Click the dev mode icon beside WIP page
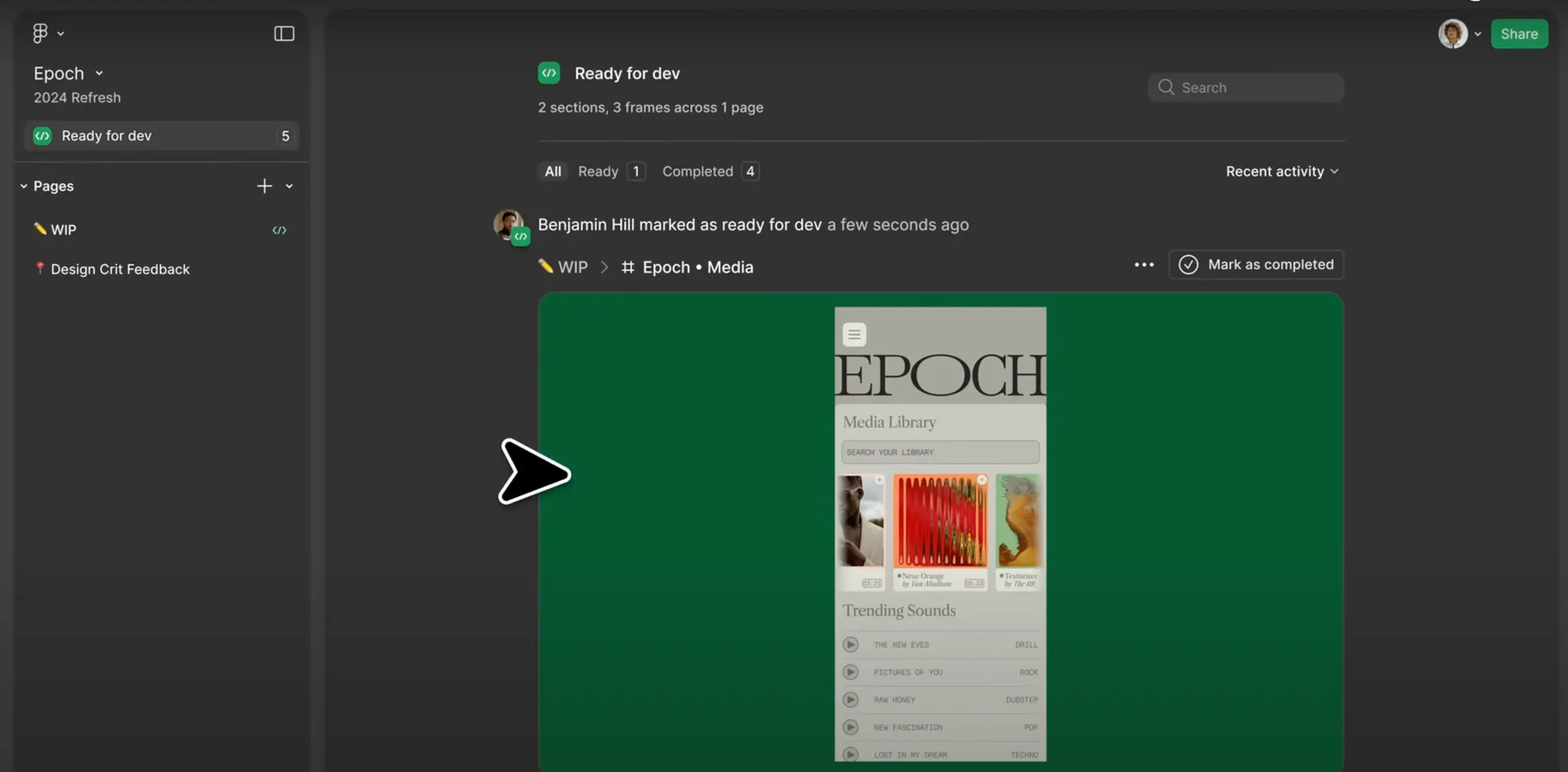Viewport: 1568px width, 772px height. tap(279, 230)
